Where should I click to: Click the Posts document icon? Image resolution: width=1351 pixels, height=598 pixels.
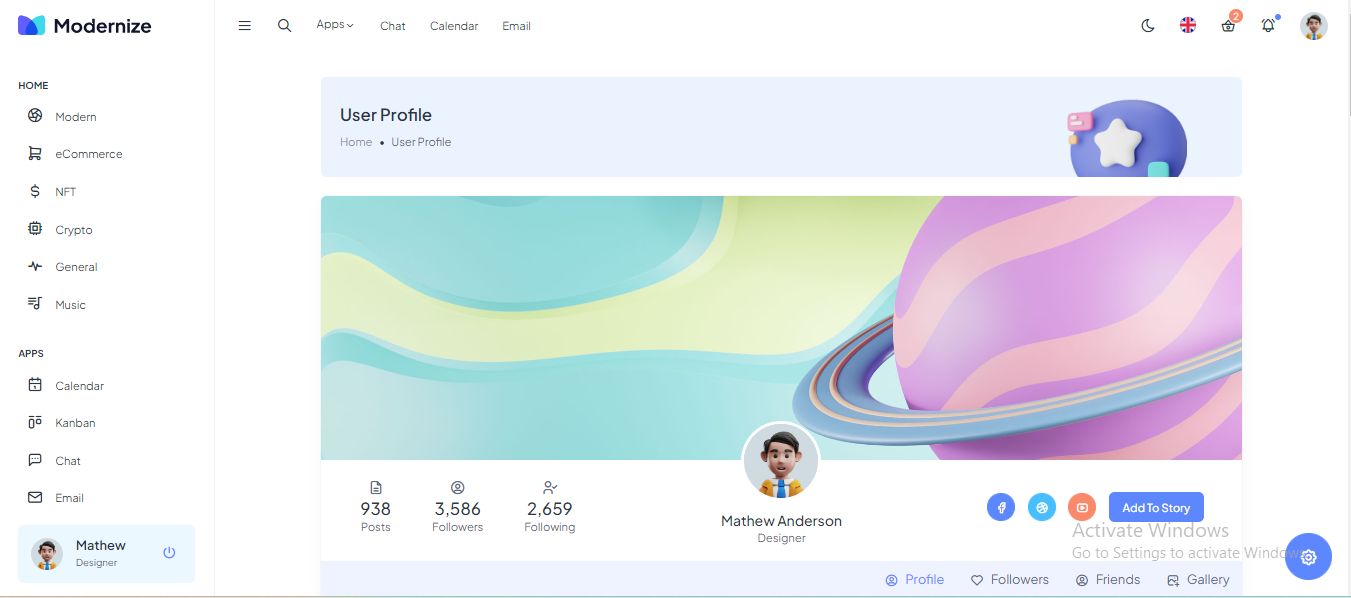(376, 488)
